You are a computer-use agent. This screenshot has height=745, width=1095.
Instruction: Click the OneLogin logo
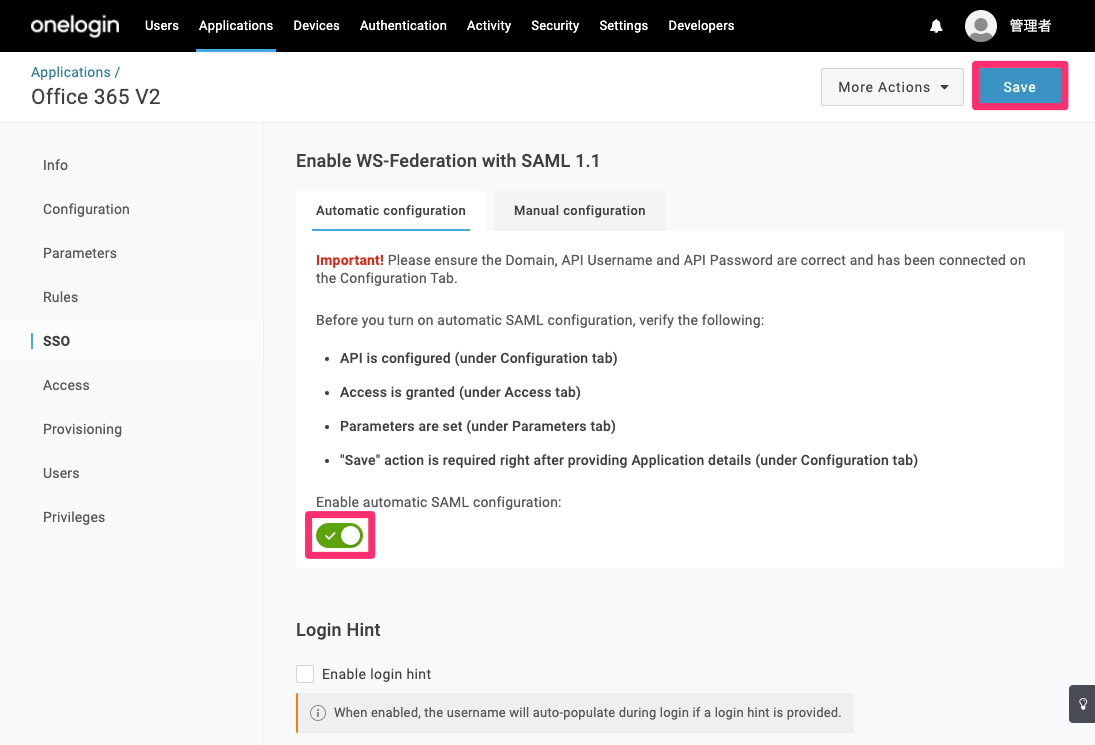[x=75, y=25]
